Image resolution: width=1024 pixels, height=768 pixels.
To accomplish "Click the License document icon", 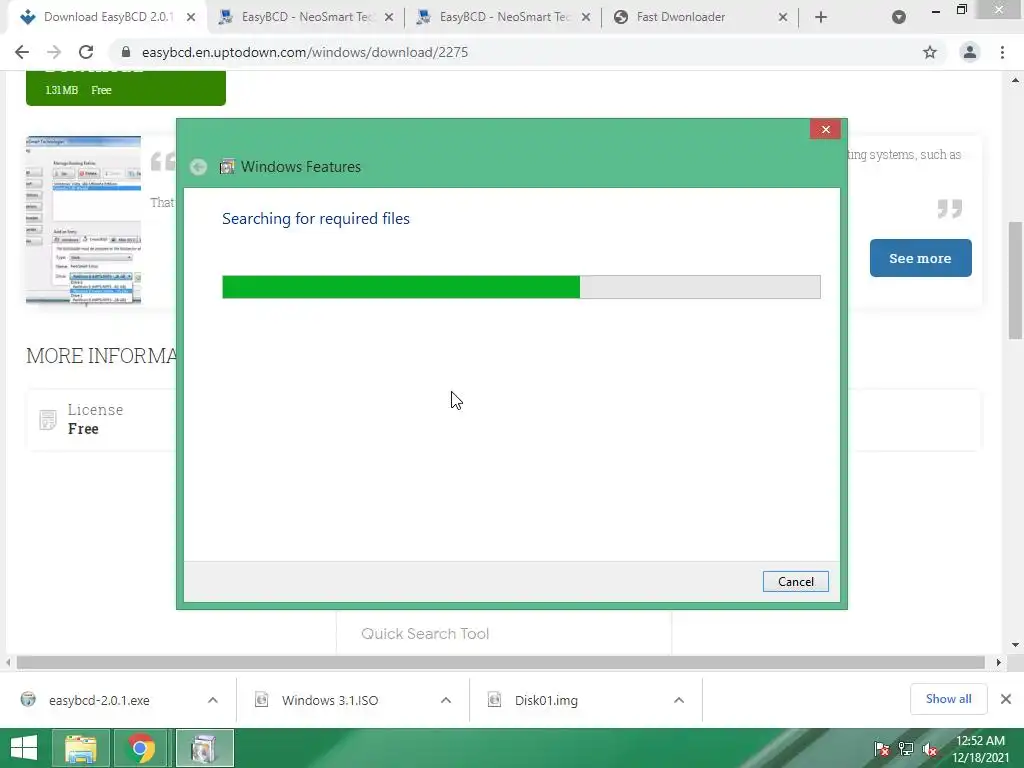I will (x=48, y=420).
